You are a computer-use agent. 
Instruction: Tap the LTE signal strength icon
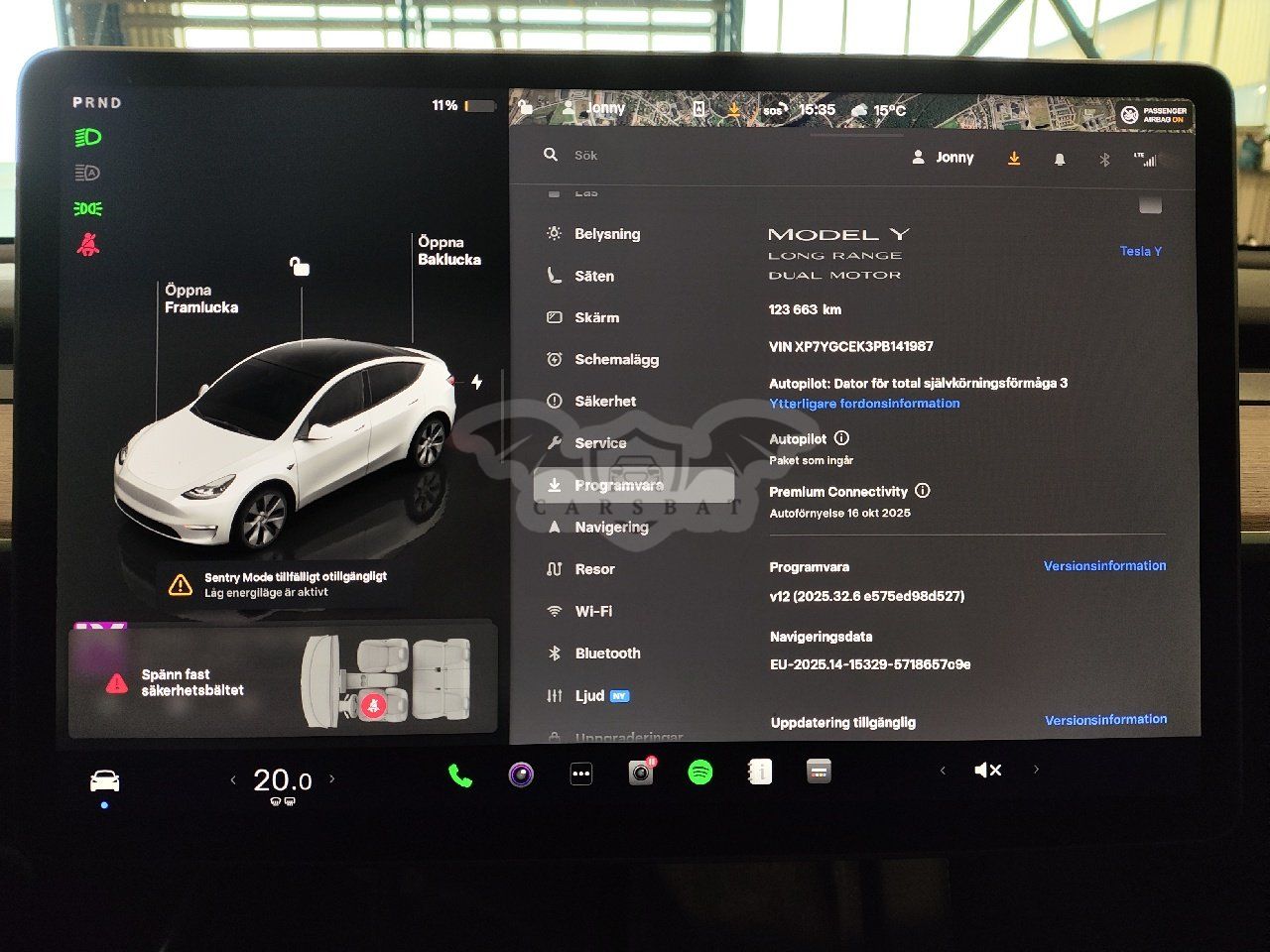point(1146,160)
